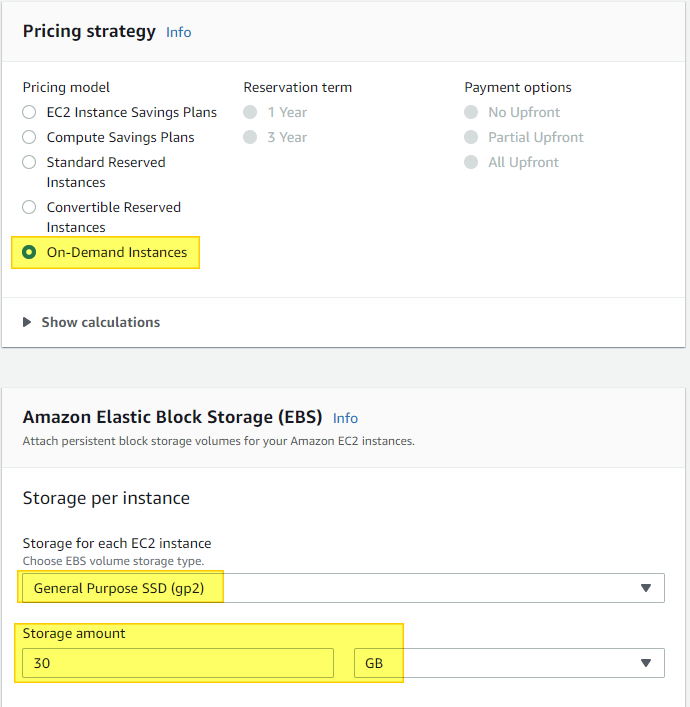Image resolution: width=690 pixels, height=707 pixels.
Task: Pick Convertible Reserved Instances radio button
Action: [x=29, y=207]
